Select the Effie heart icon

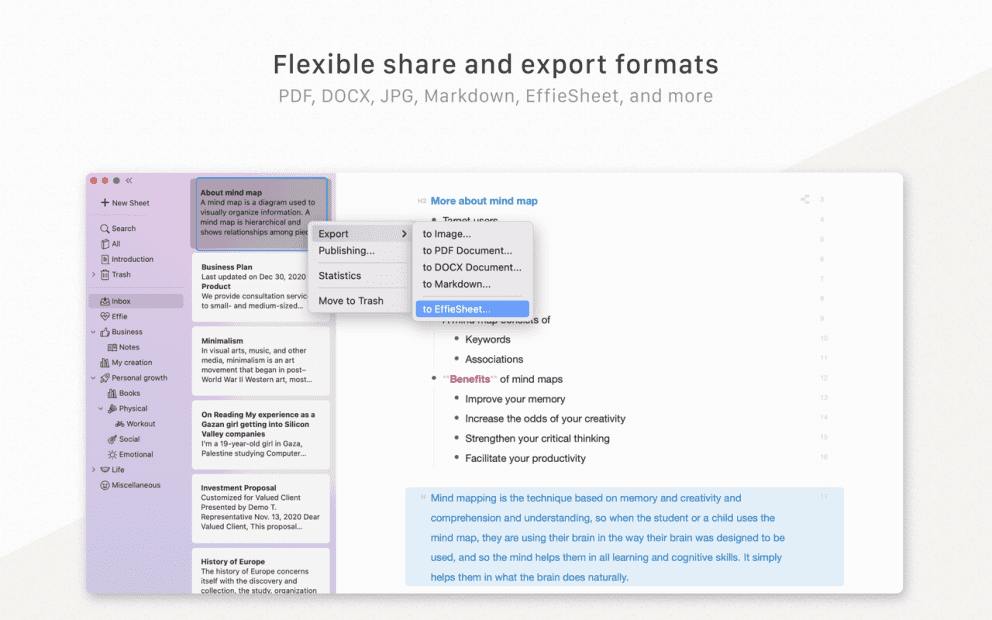tap(104, 316)
